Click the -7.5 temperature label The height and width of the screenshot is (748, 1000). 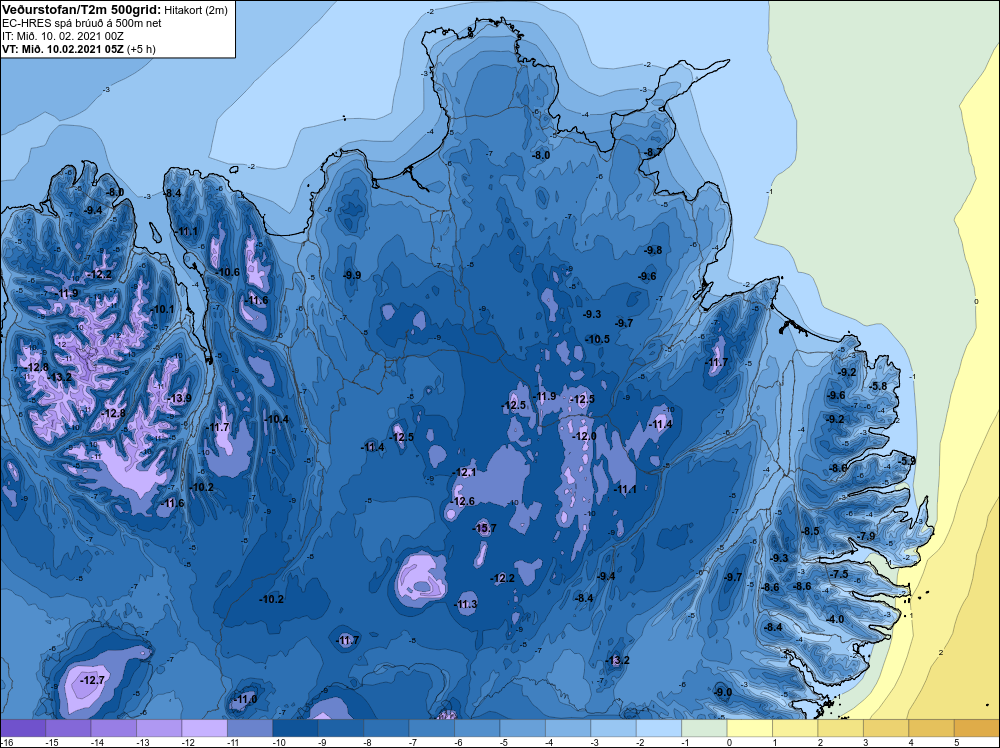coord(840,574)
